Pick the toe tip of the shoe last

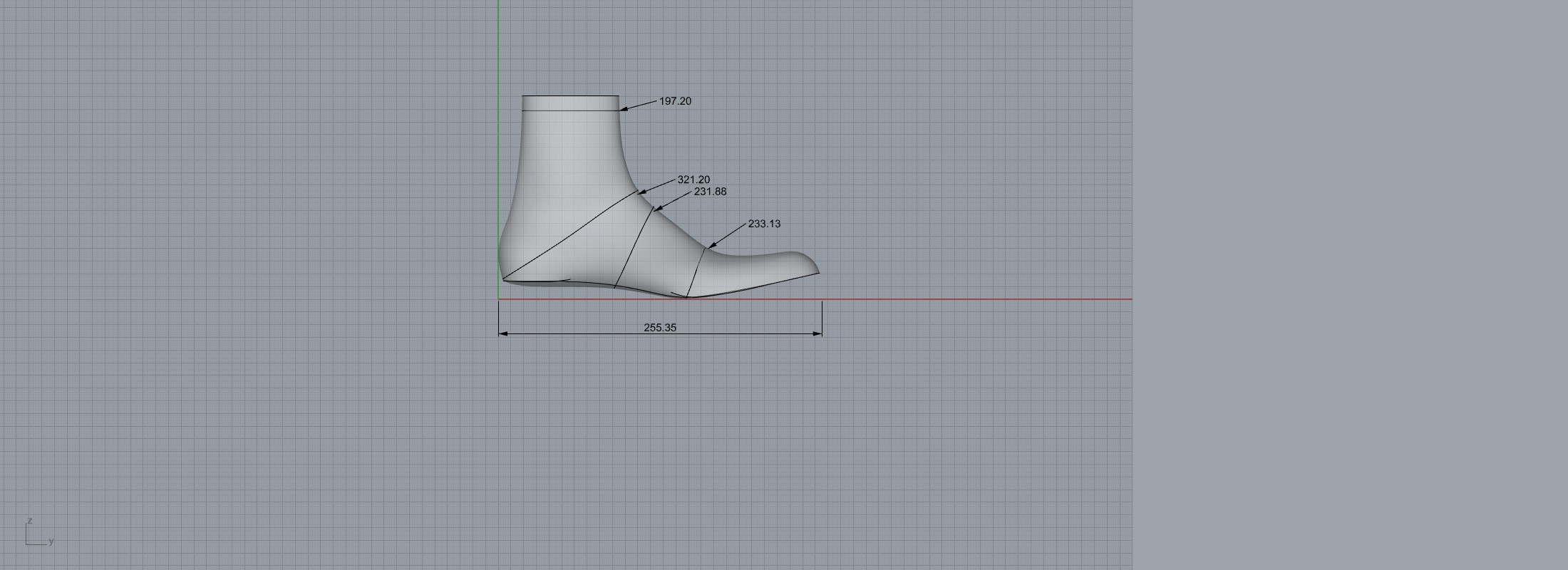pyautogui.click(x=817, y=269)
